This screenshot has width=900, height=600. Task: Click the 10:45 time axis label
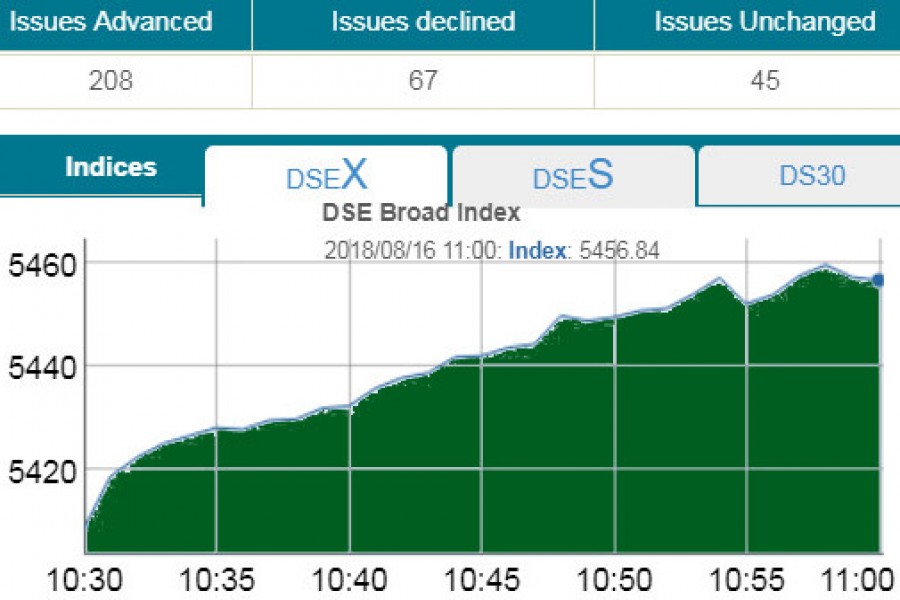pyautogui.click(x=483, y=579)
